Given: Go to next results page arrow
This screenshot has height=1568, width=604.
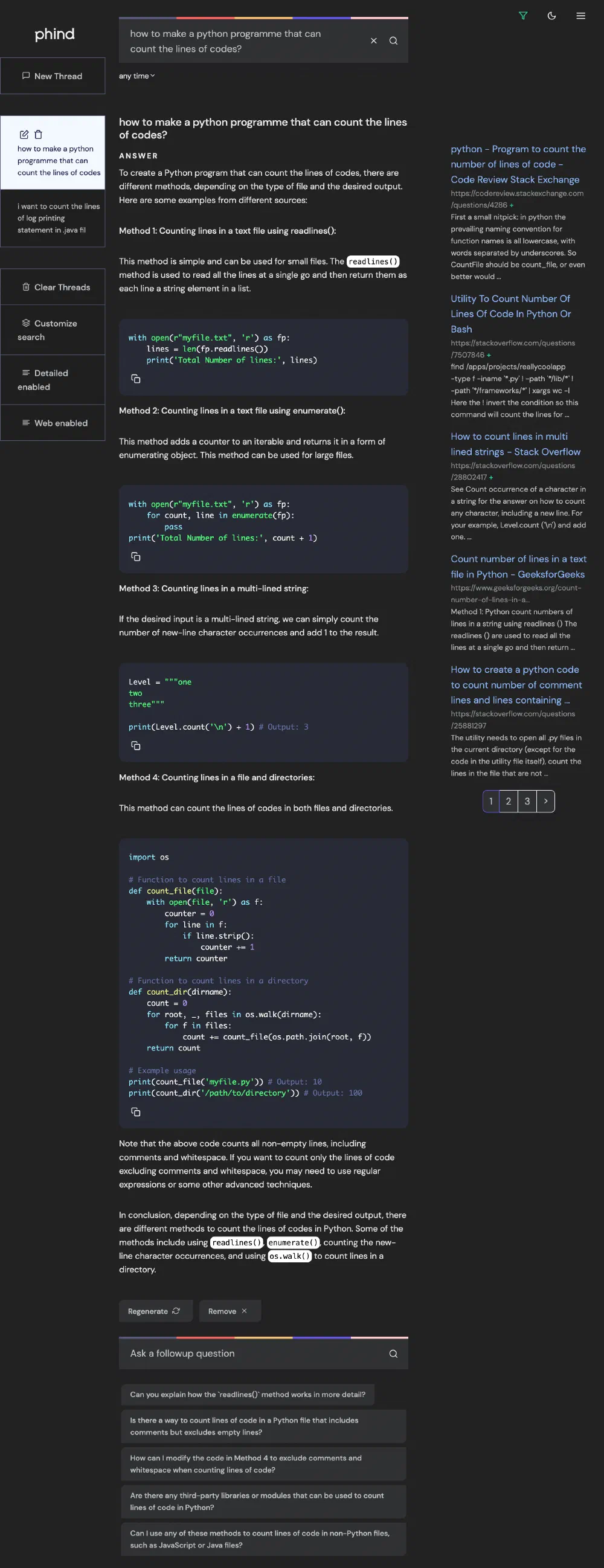Looking at the screenshot, I should (545, 801).
